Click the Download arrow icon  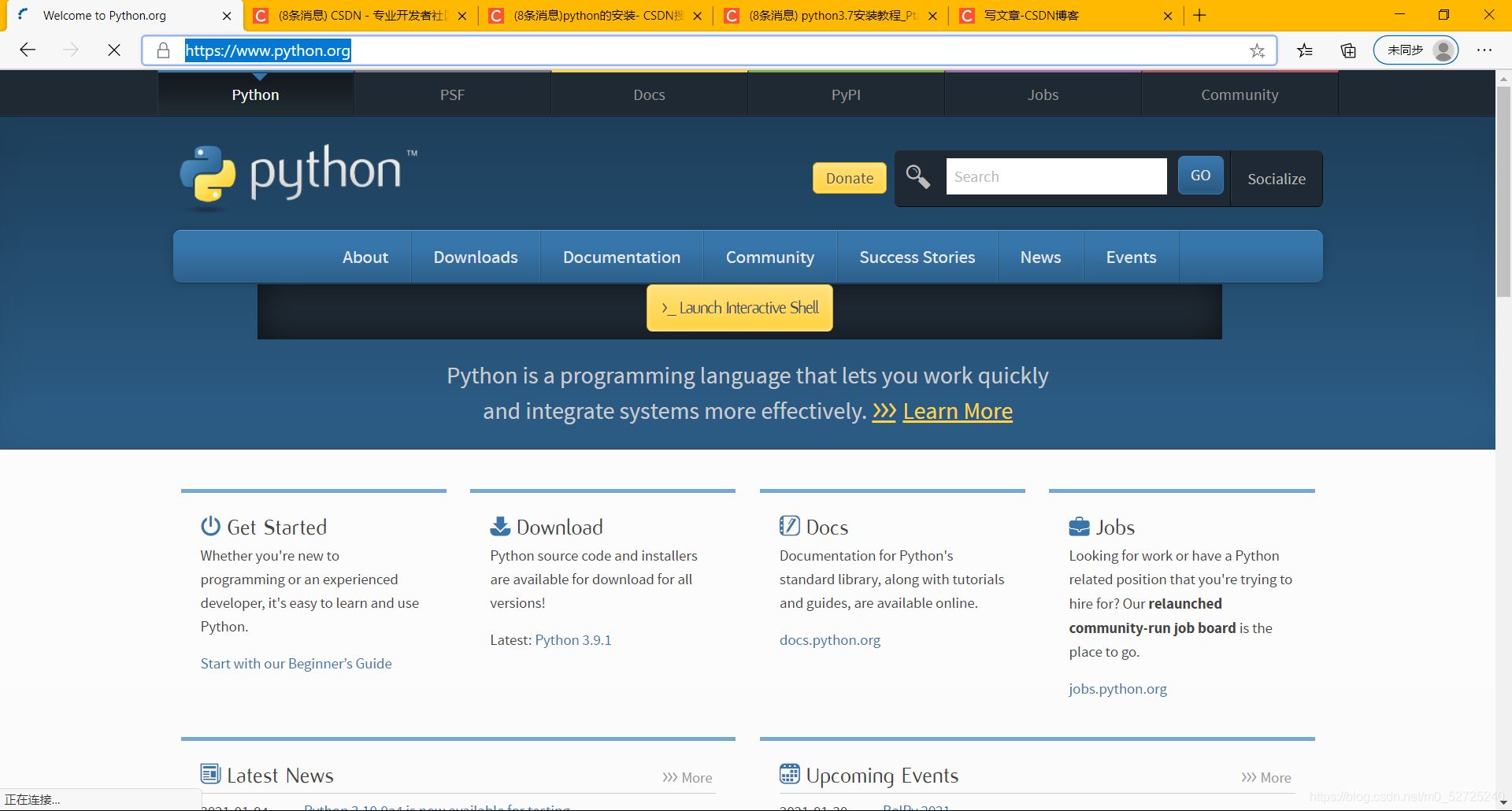pyautogui.click(x=500, y=526)
